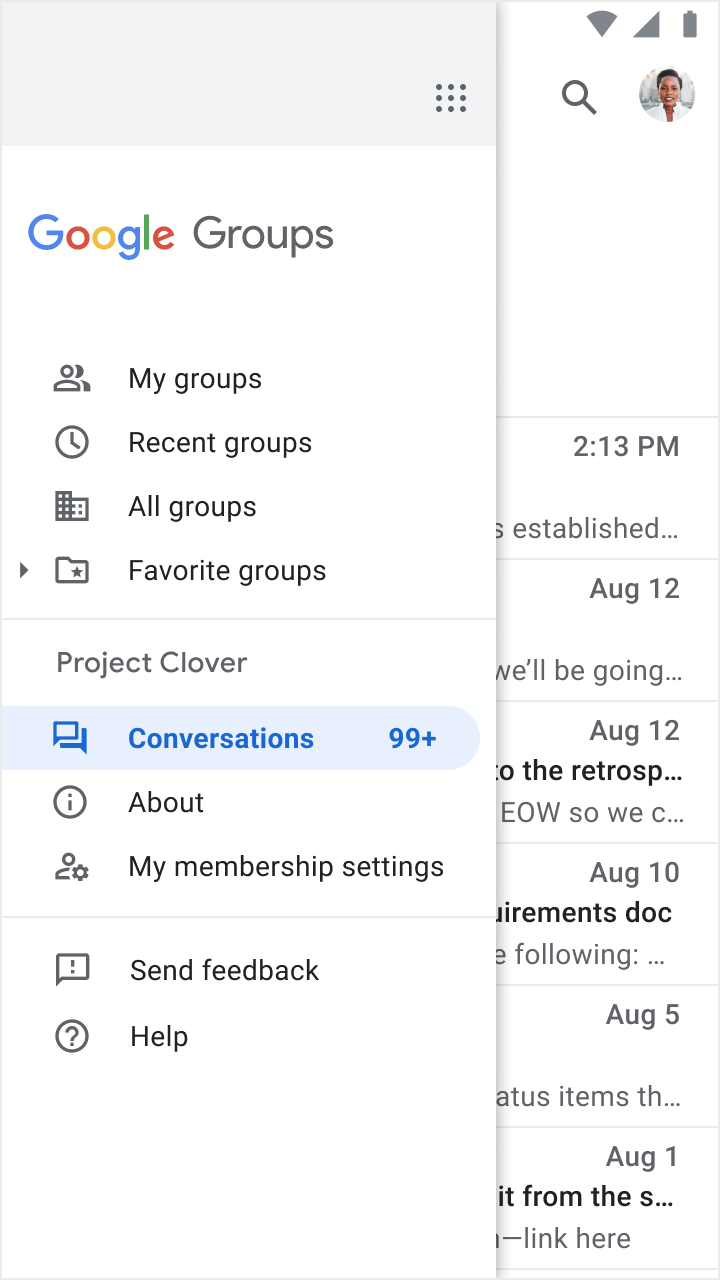
Task: Open the user profile avatar
Action: point(667,96)
